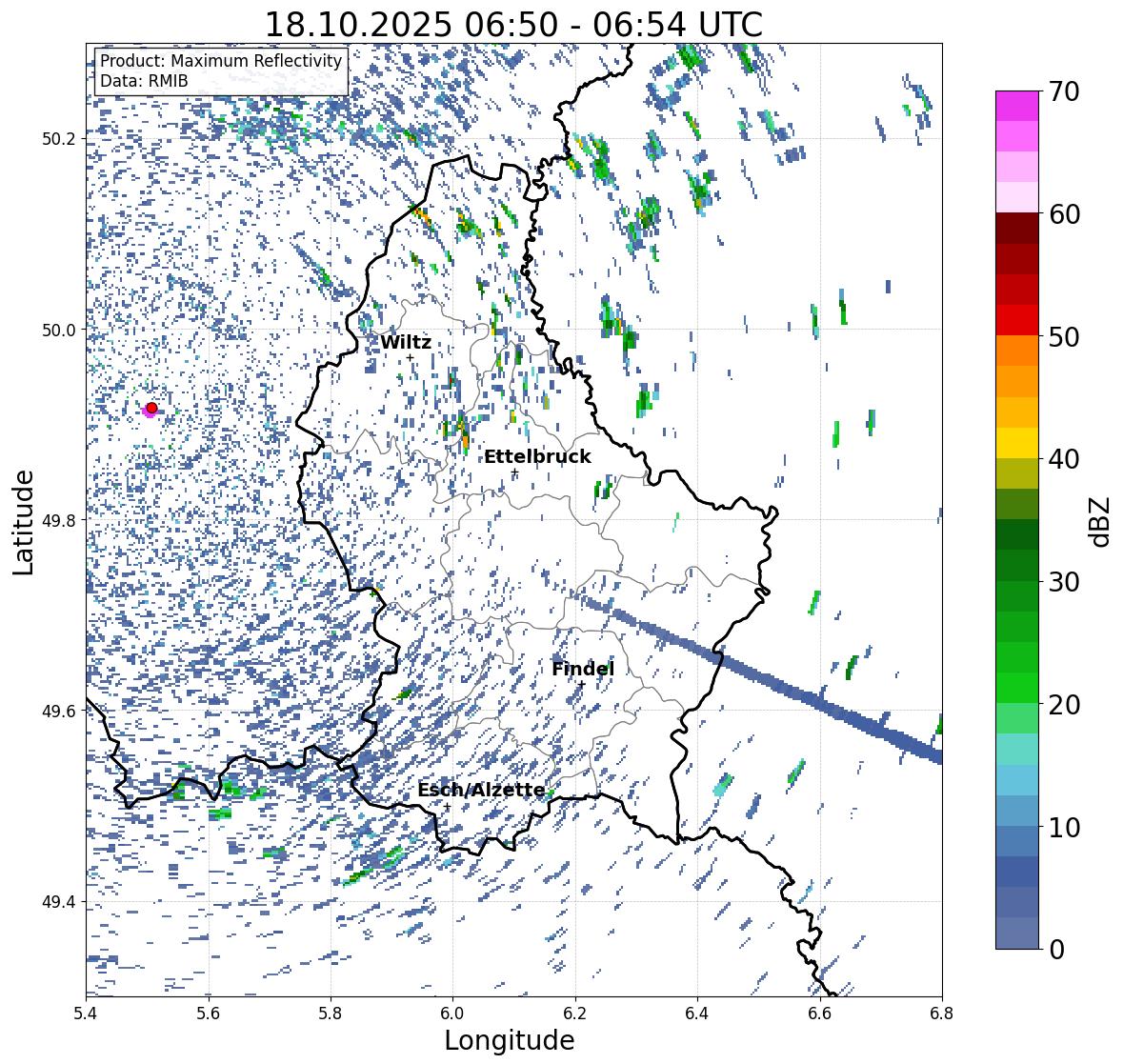The height and width of the screenshot is (1064, 1123).
Task: Click the 10 value on the colorbar
Action: [1064, 828]
